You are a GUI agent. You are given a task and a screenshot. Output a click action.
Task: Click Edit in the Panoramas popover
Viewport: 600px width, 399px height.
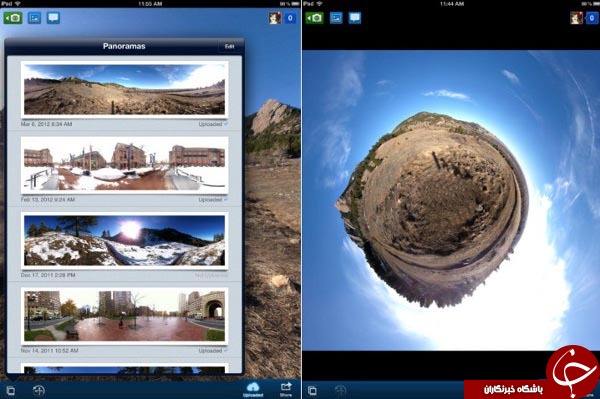pyautogui.click(x=229, y=46)
